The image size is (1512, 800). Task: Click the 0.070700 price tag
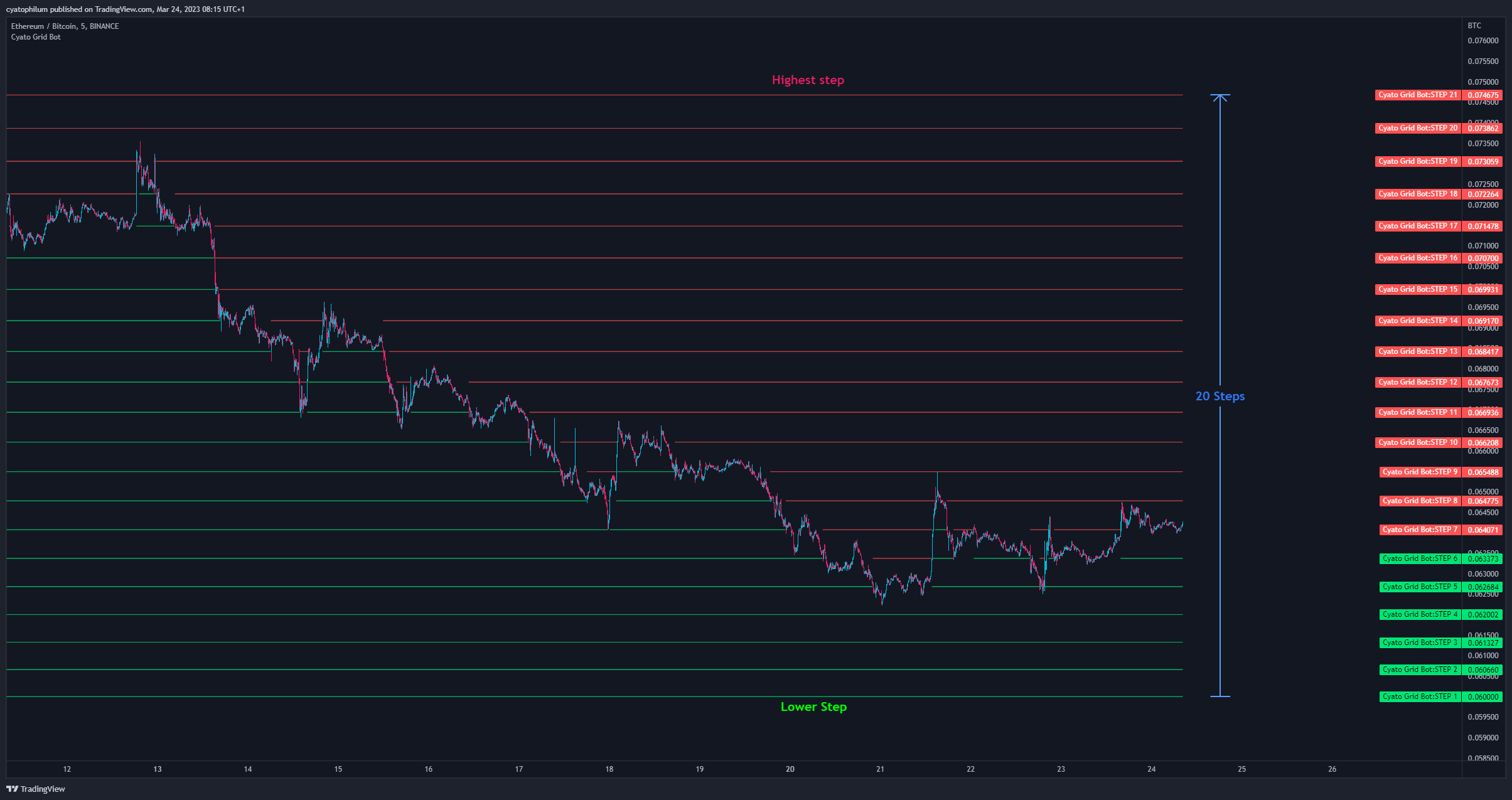click(x=1483, y=258)
